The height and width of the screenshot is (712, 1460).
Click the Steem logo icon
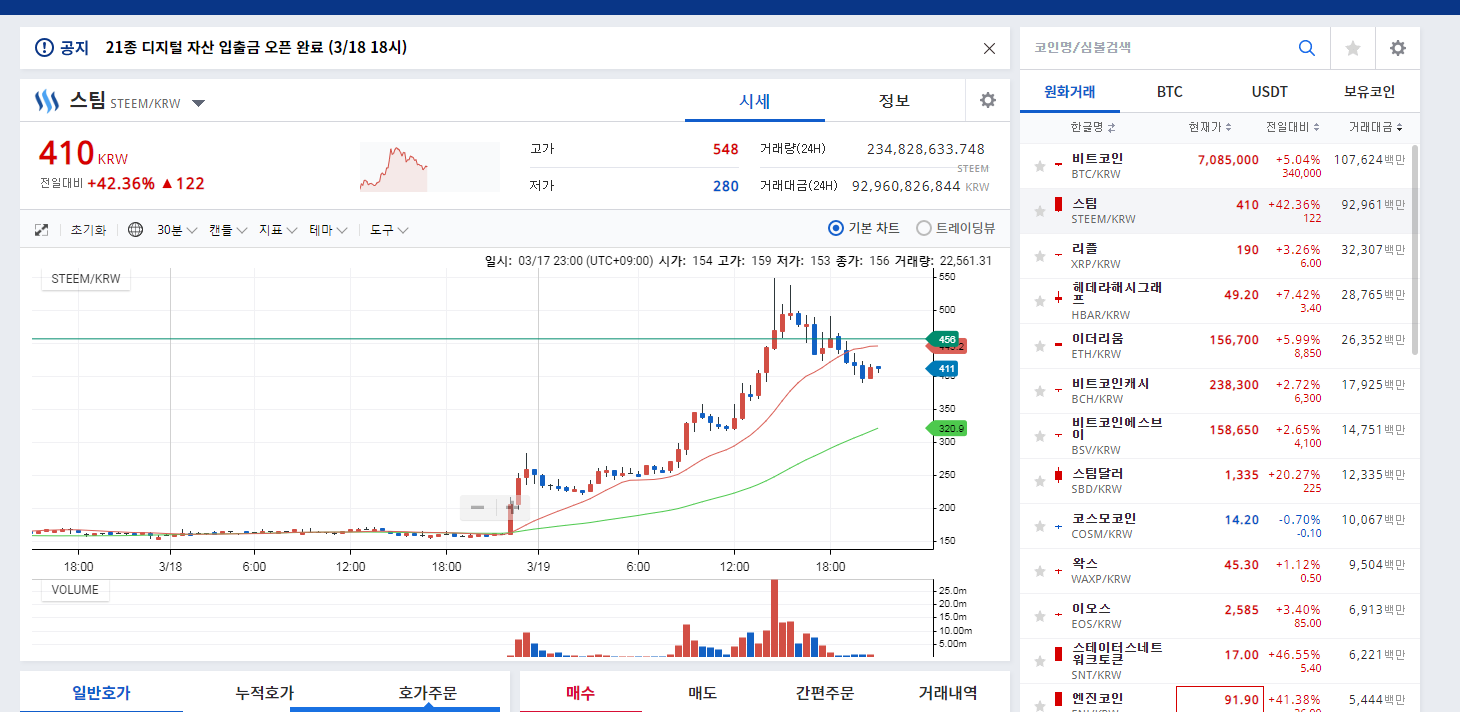(48, 101)
